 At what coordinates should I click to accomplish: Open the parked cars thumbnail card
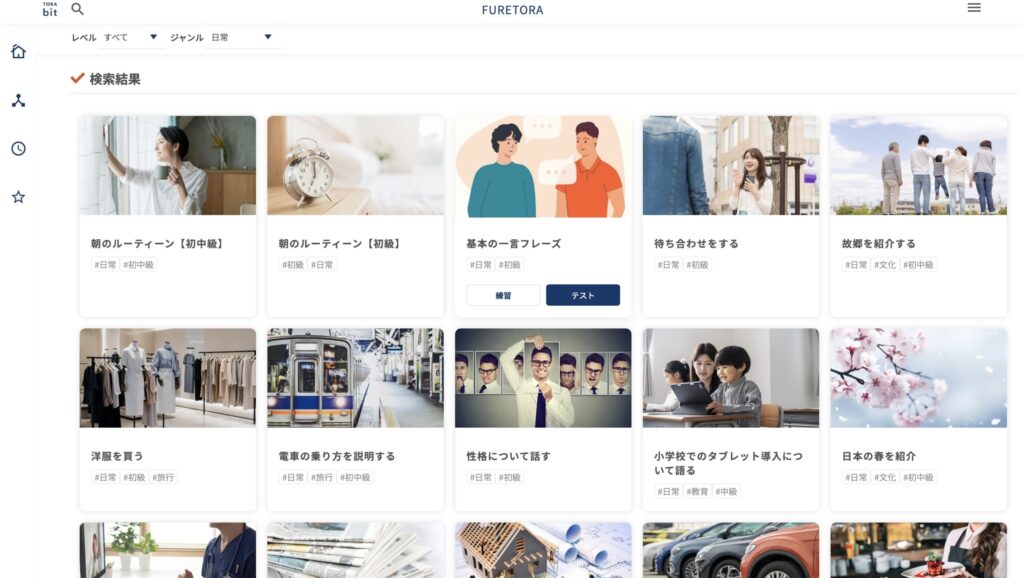point(731,550)
